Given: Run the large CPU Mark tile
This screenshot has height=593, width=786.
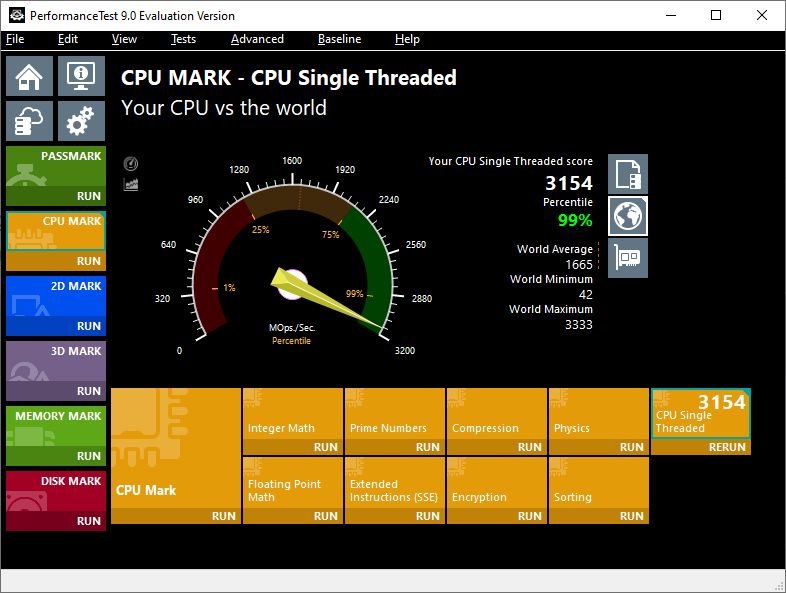Looking at the screenshot, I should coord(176,516).
